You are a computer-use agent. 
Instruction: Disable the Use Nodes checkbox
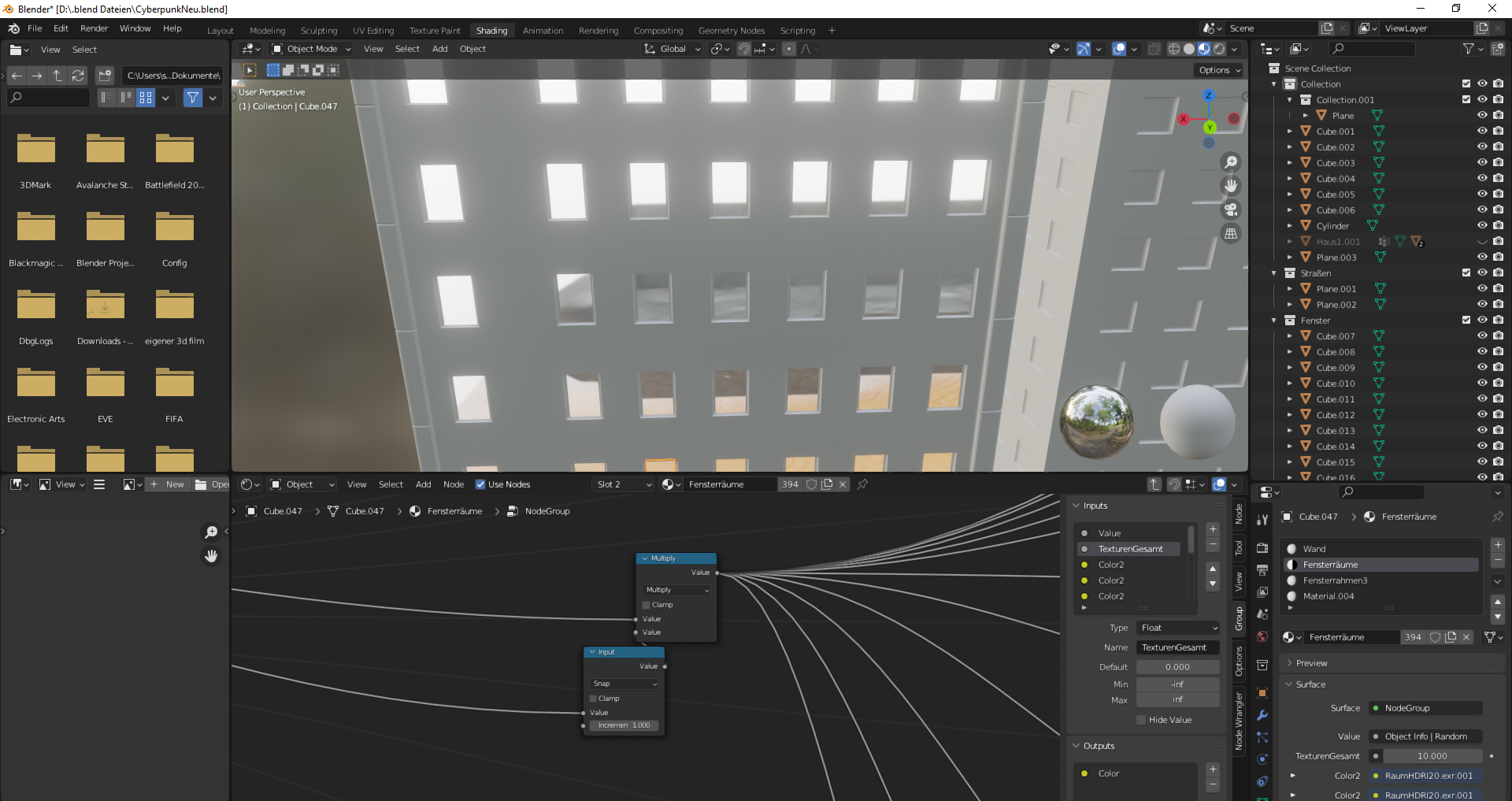point(481,484)
